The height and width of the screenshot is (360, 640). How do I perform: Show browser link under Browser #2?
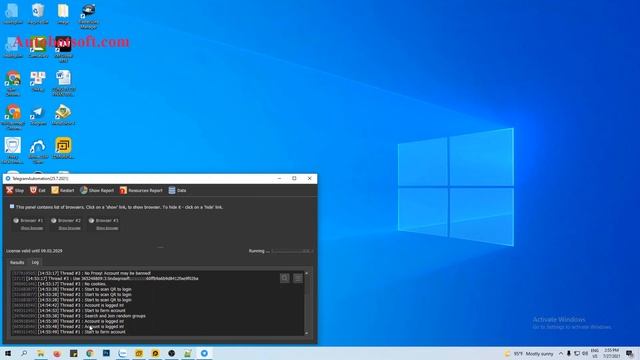(69, 228)
